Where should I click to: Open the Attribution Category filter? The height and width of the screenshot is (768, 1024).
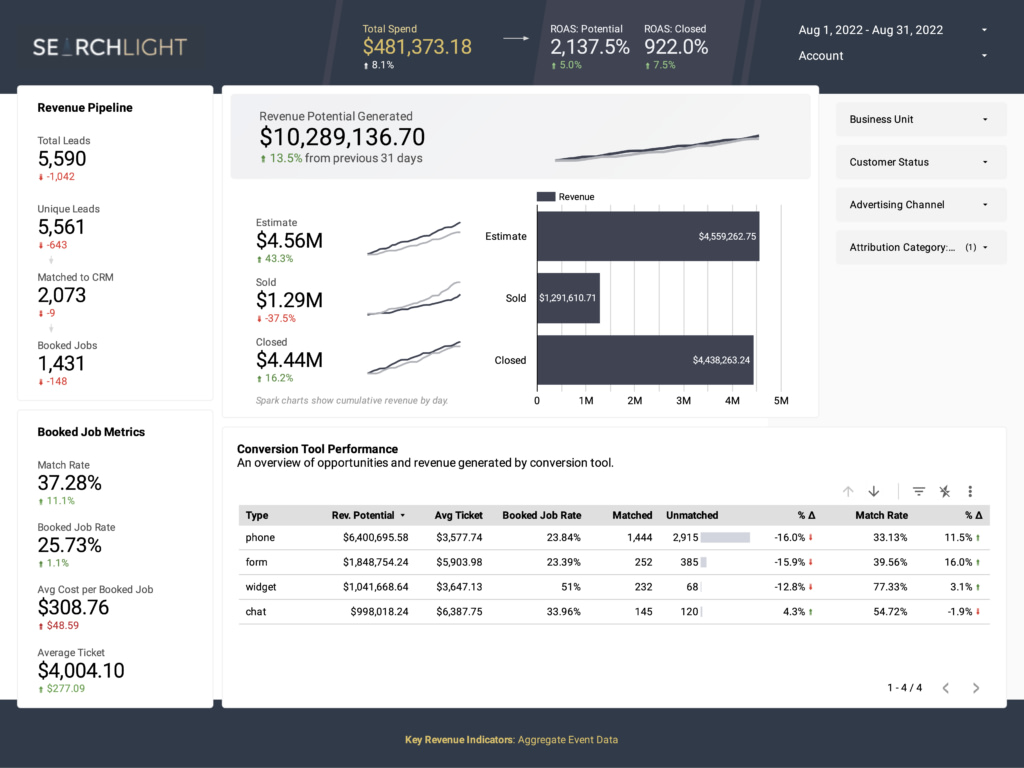click(x=920, y=247)
